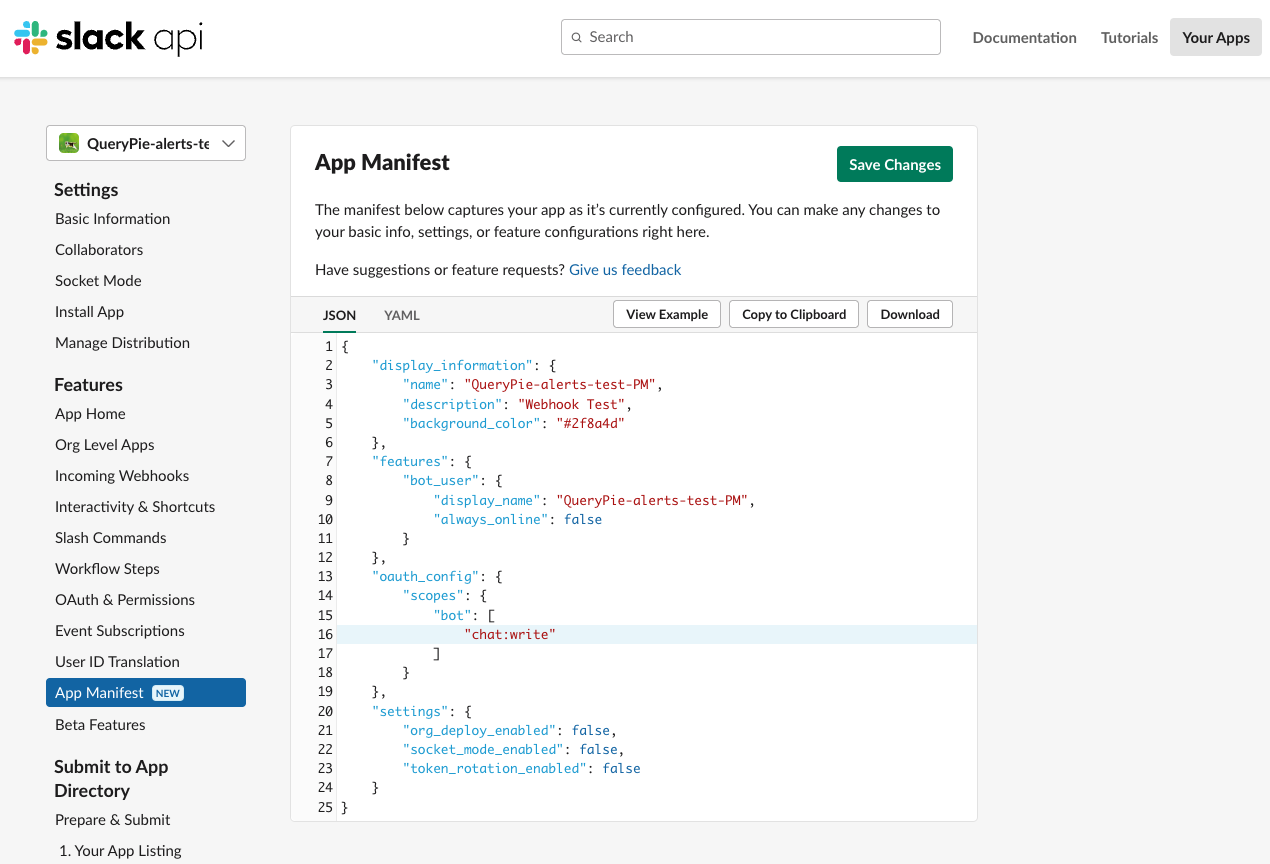Image resolution: width=1270 pixels, height=864 pixels.
Task: Open 1. Your App Listing
Action: (x=120, y=851)
